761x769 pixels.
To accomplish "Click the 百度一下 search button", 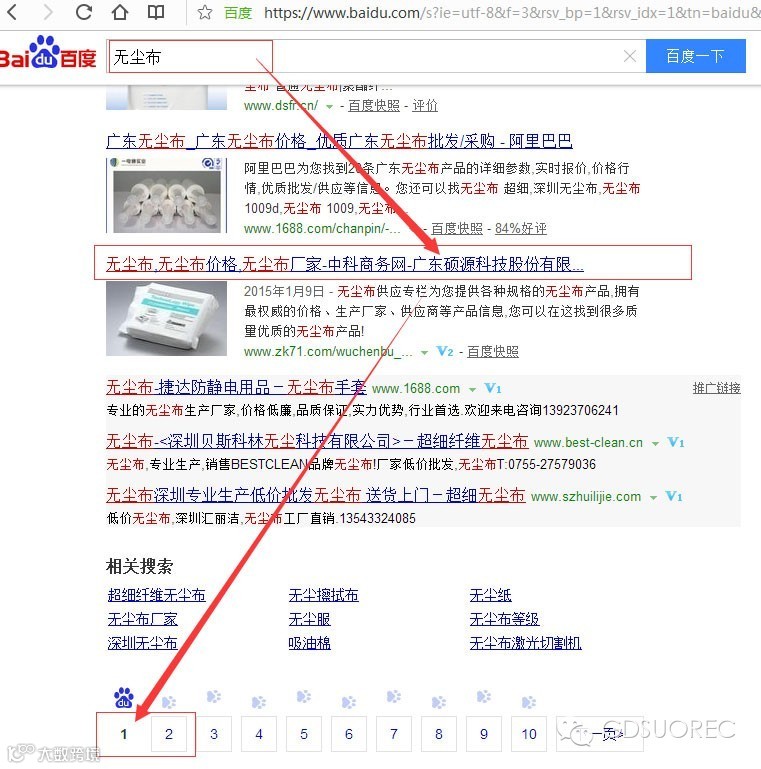I will pyautogui.click(x=696, y=56).
